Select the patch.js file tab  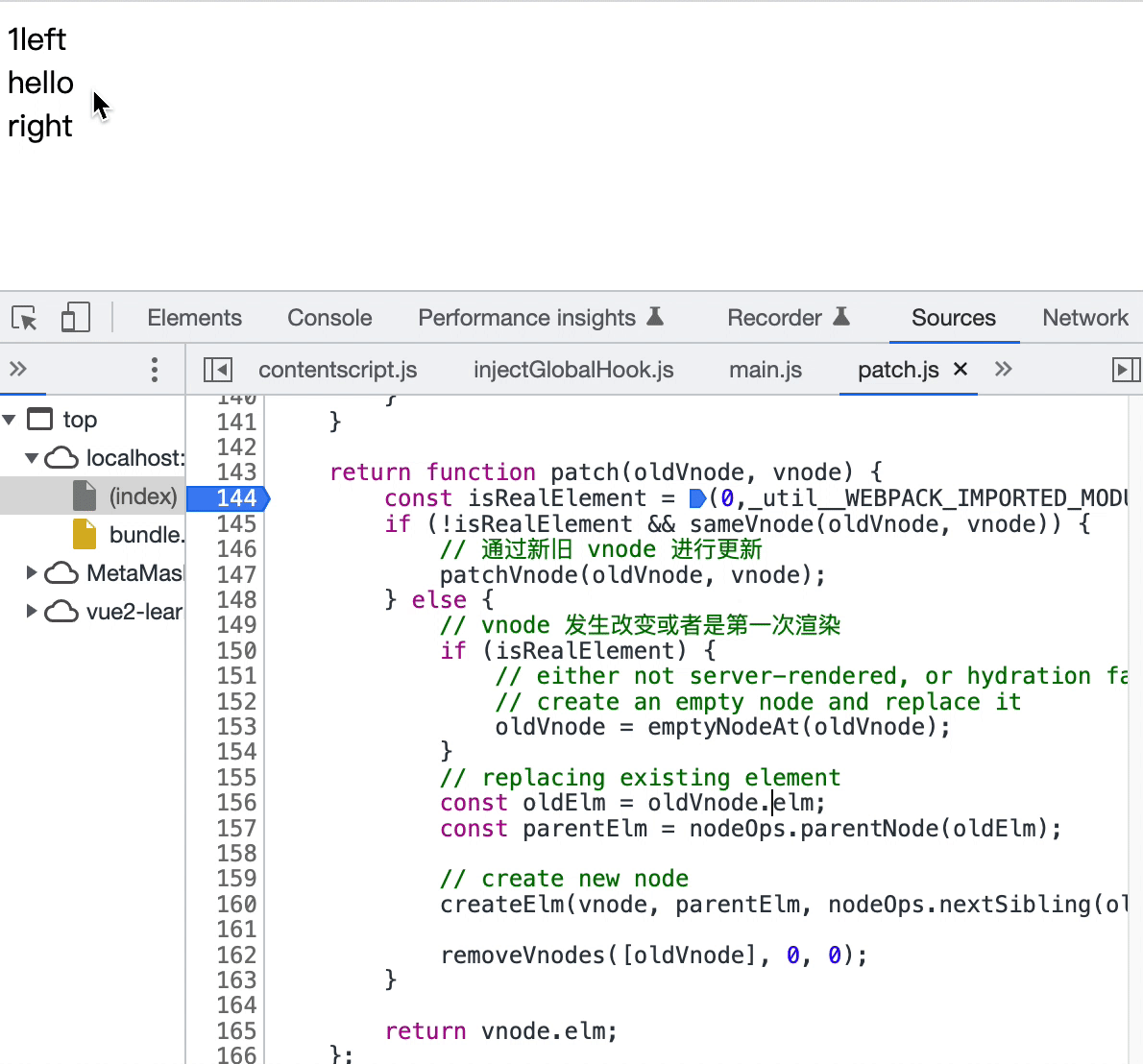898,370
